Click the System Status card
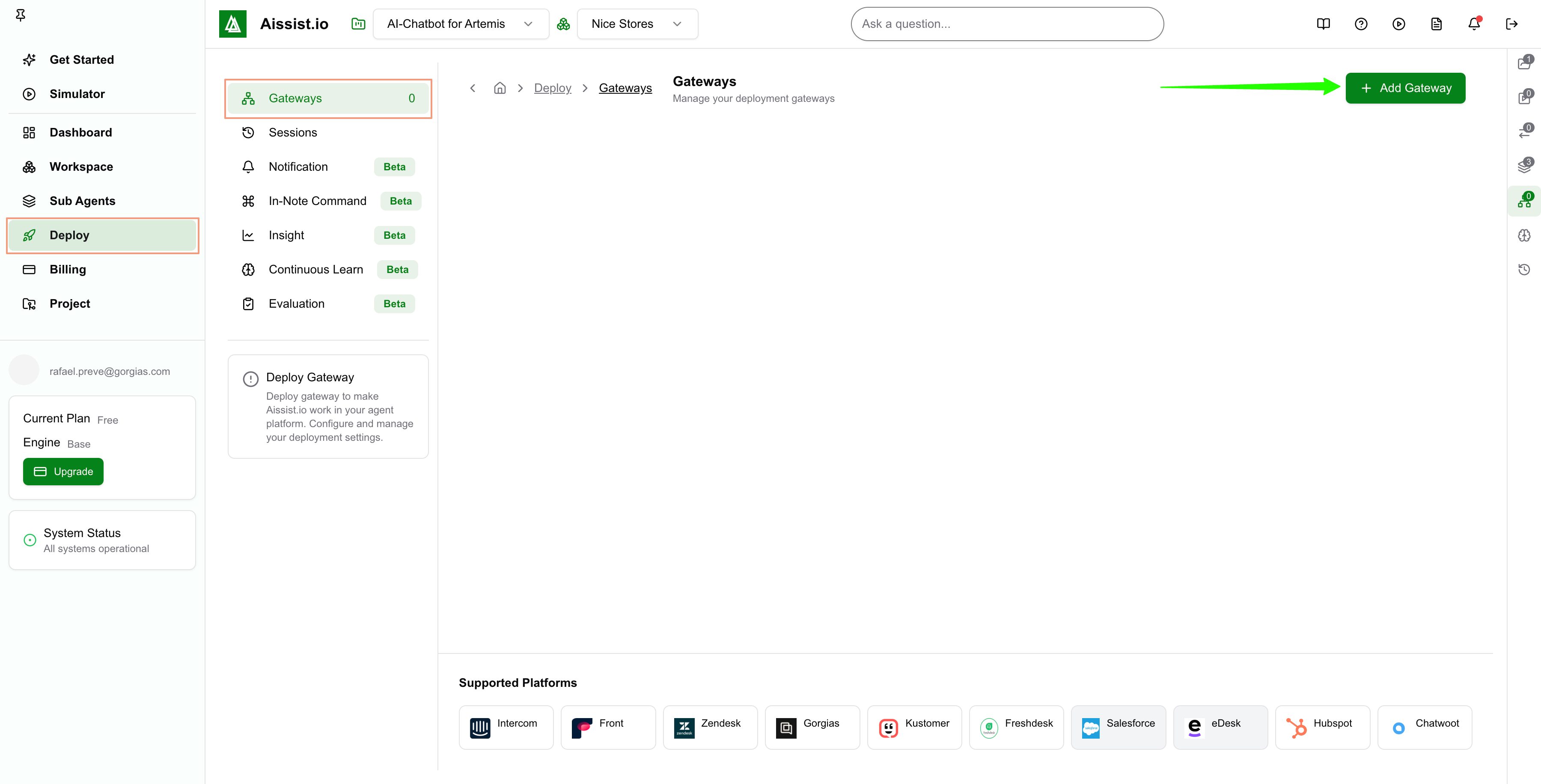This screenshot has height=784, width=1541. (x=102, y=540)
